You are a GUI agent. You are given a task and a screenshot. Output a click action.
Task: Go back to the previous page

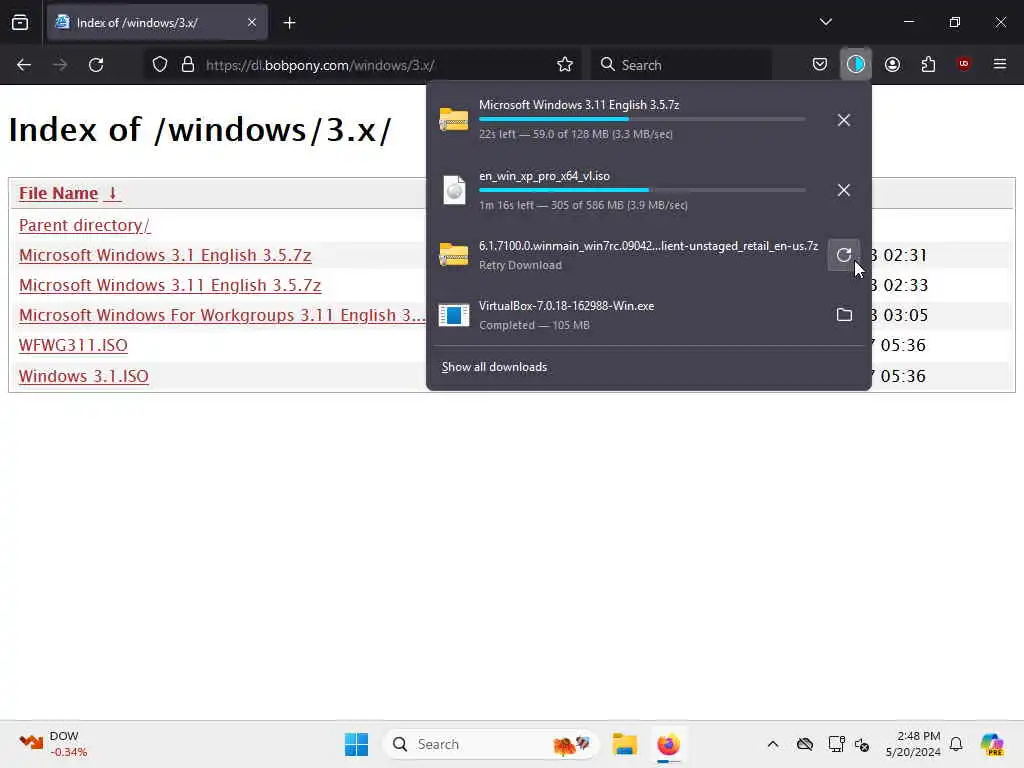tap(24, 65)
